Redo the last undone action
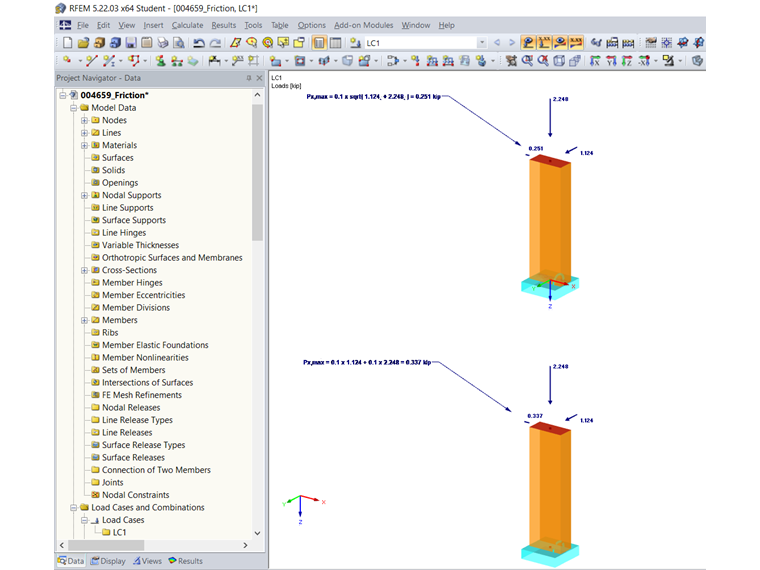This screenshot has width=760, height=570. (215, 43)
